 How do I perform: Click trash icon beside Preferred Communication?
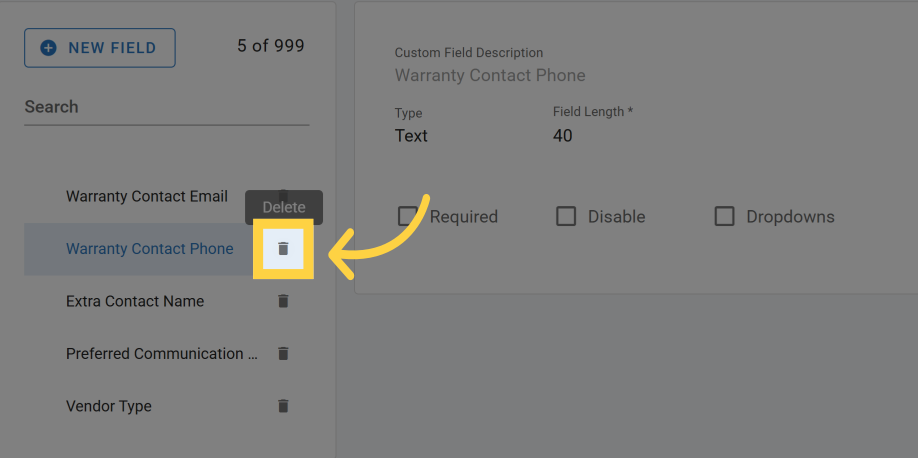pos(283,353)
